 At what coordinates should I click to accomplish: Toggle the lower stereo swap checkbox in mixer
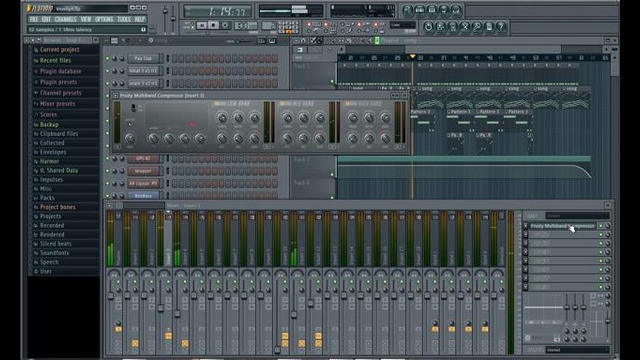click(593, 304)
